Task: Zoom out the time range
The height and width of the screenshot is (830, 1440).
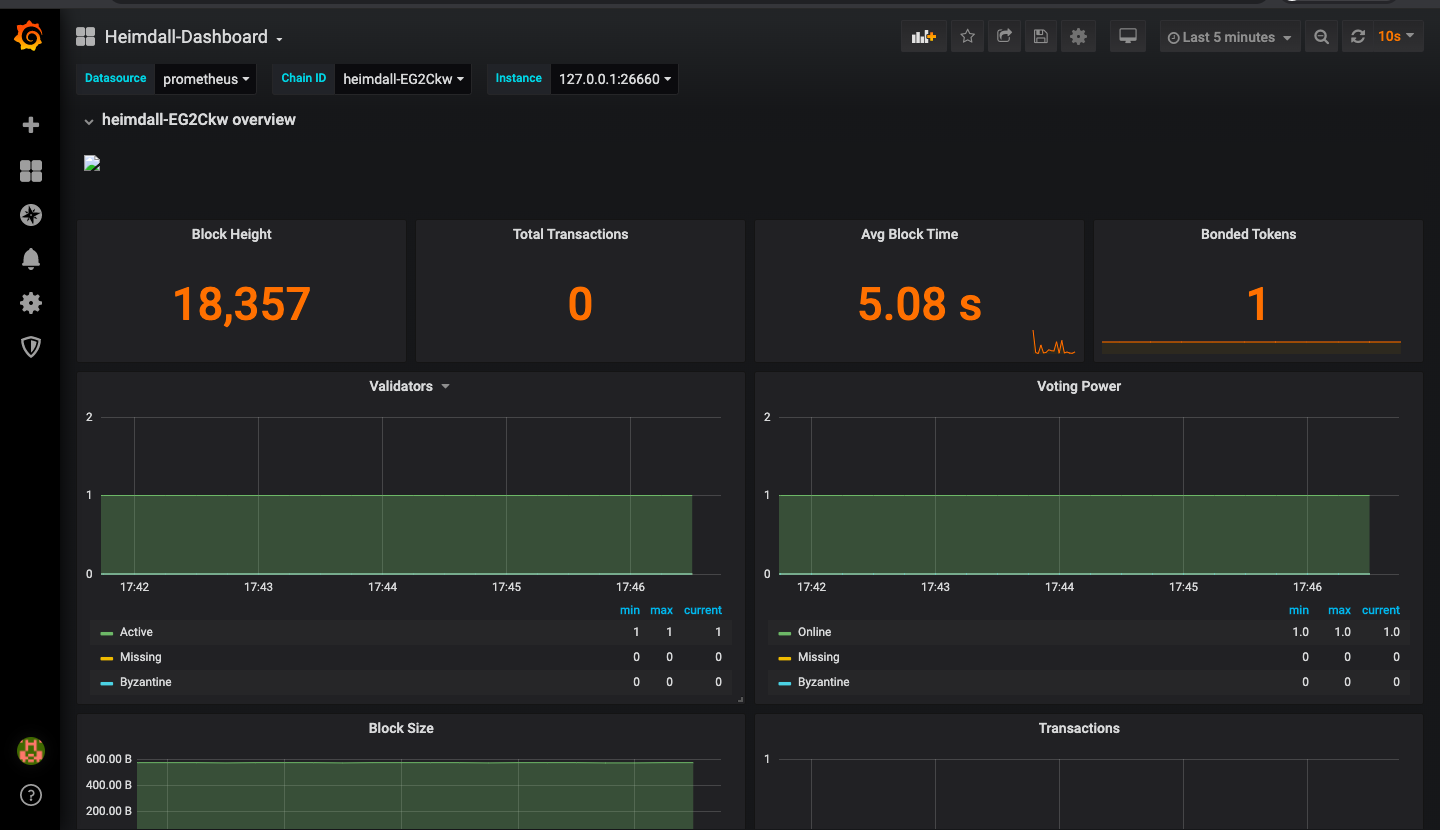Action: click(x=1321, y=37)
